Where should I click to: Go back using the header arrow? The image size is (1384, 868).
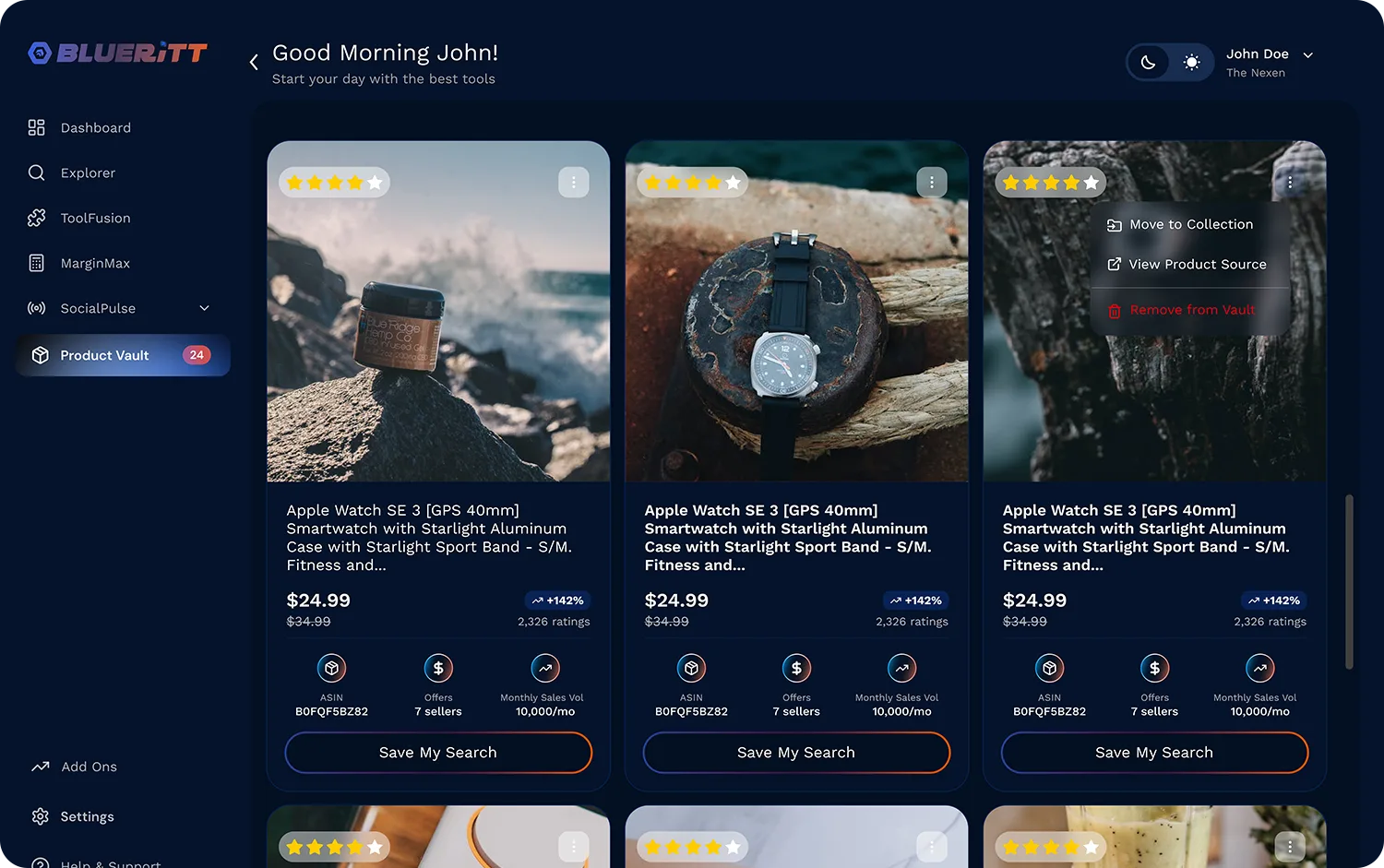pyautogui.click(x=254, y=62)
